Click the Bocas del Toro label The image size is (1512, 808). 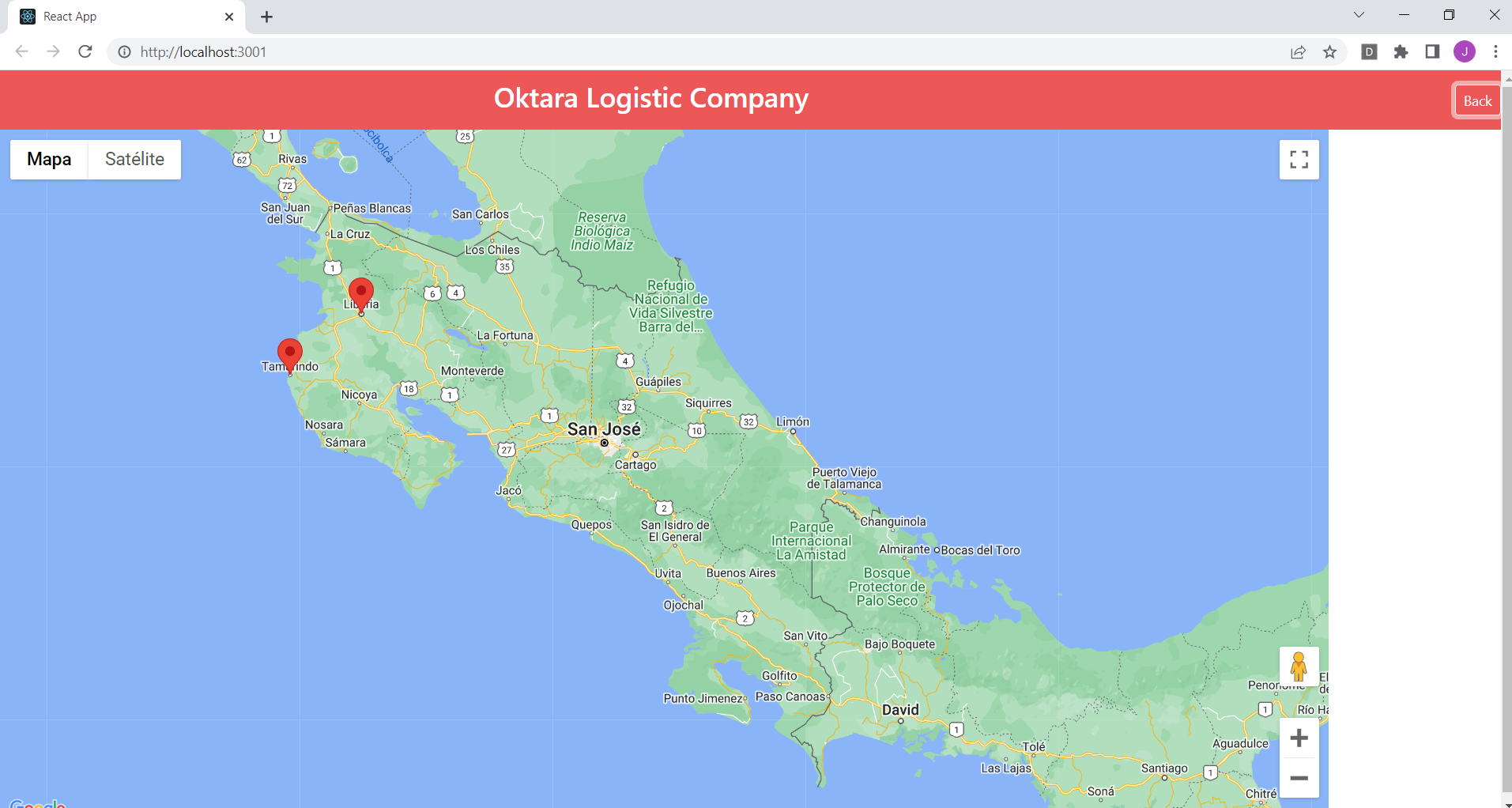click(980, 550)
